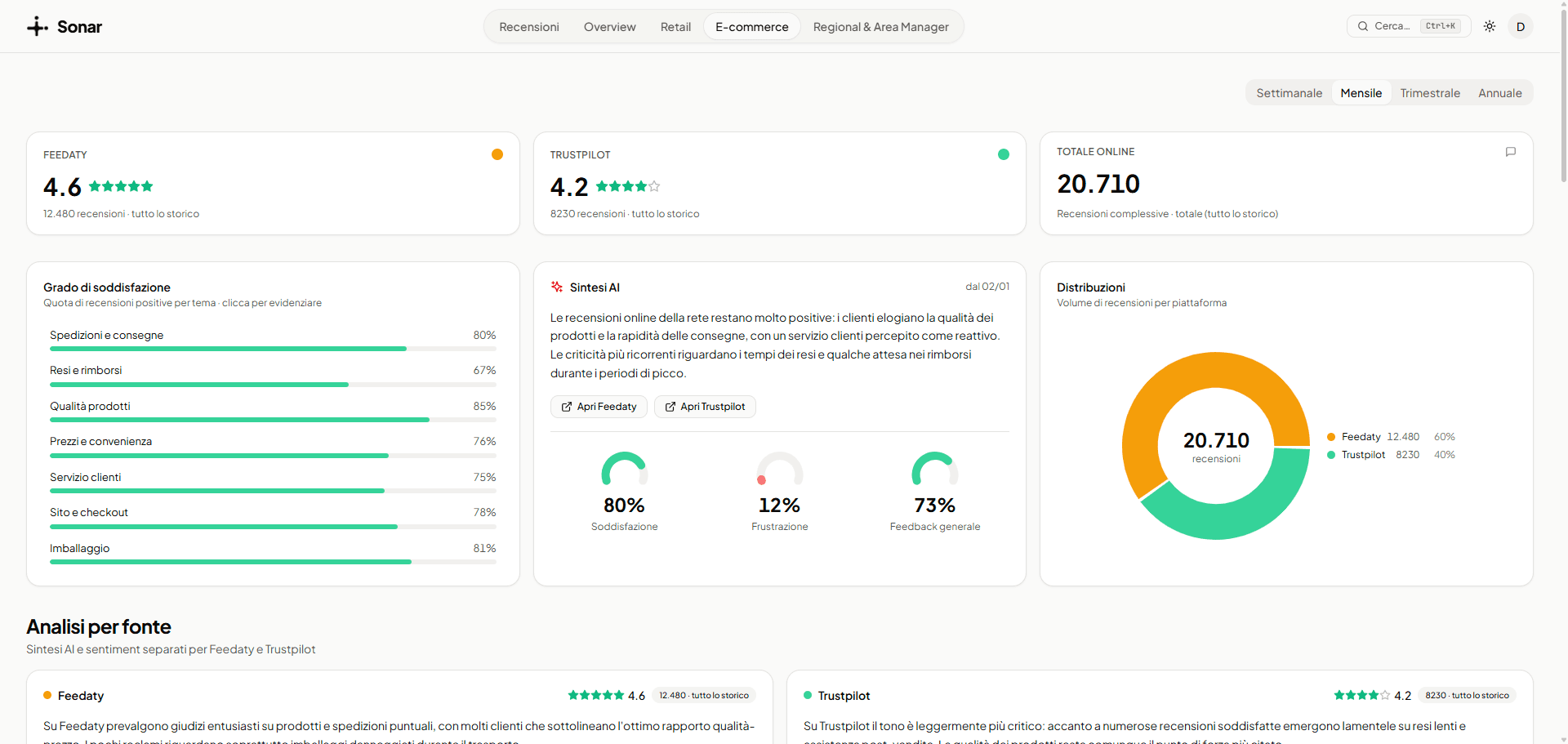1568x744 pixels.
Task: Click the Apri Trustpilot button
Action: 705,407
